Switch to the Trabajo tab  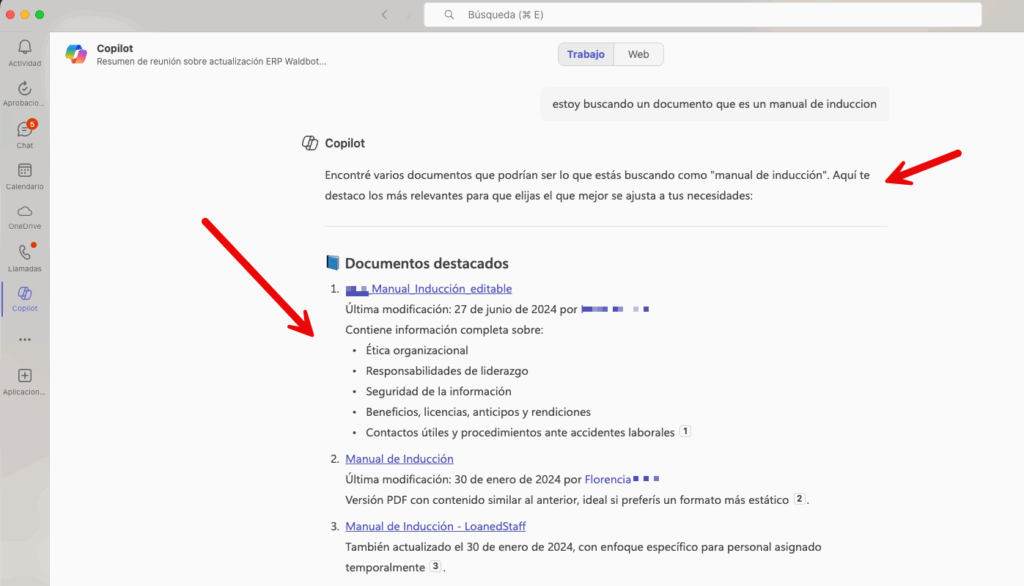tap(586, 54)
